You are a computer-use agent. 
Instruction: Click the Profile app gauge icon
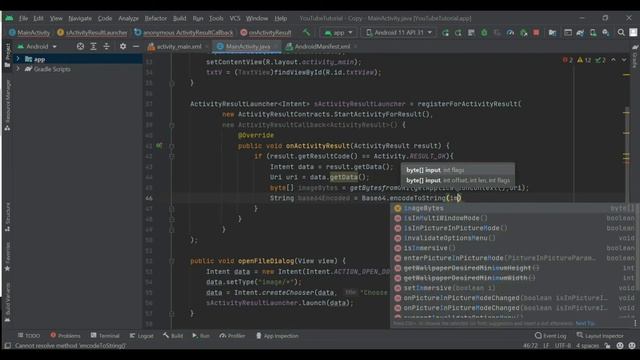click(510, 33)
